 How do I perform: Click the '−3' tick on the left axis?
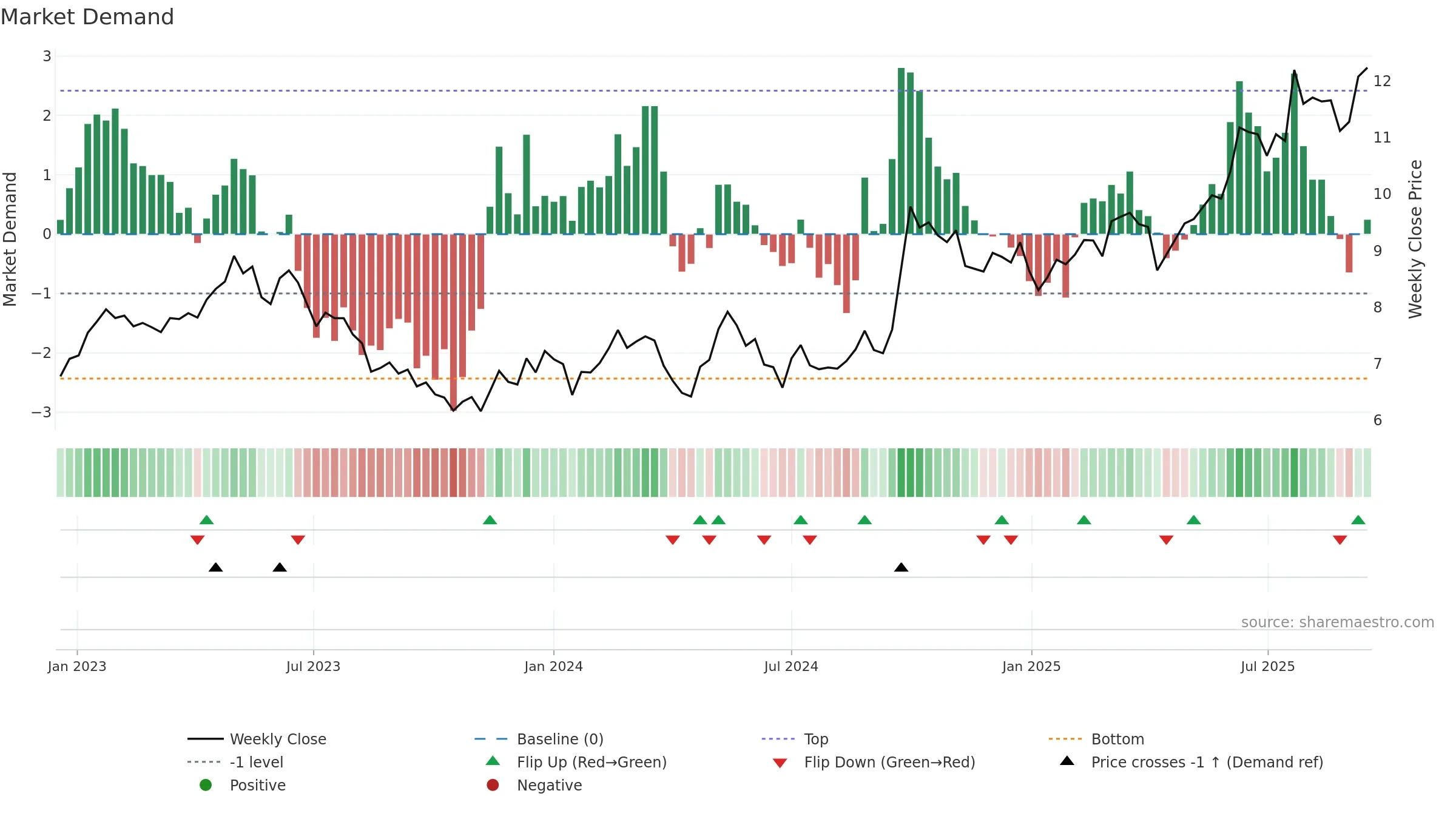(x=42, y=413)
